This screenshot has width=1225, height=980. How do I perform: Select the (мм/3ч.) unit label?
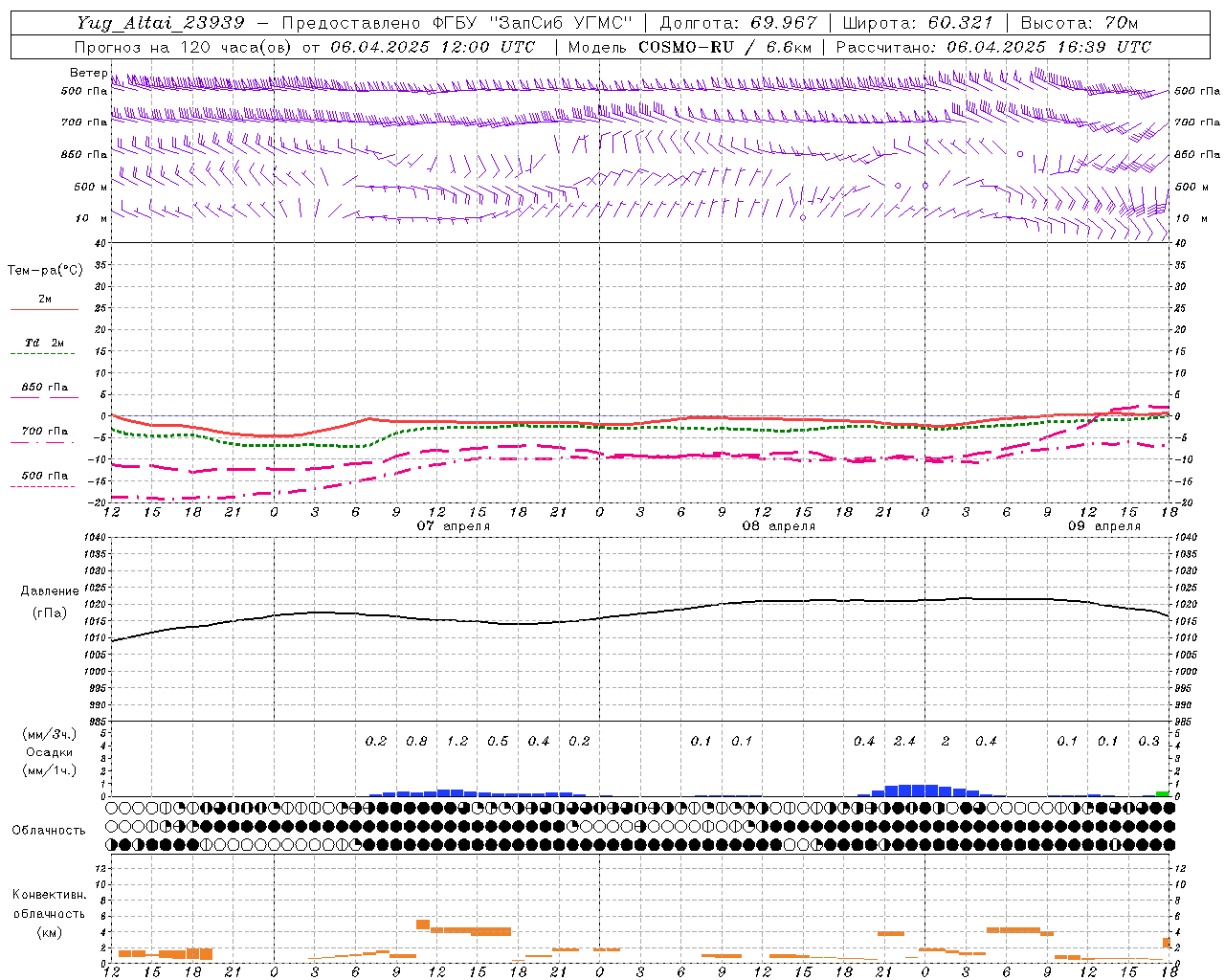pyautogui.click(x=50, y=734)
